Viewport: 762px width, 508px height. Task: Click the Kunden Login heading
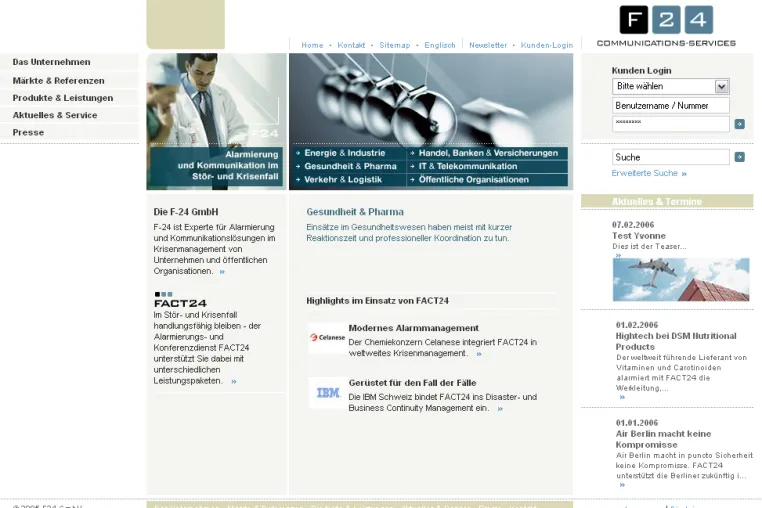641,70
